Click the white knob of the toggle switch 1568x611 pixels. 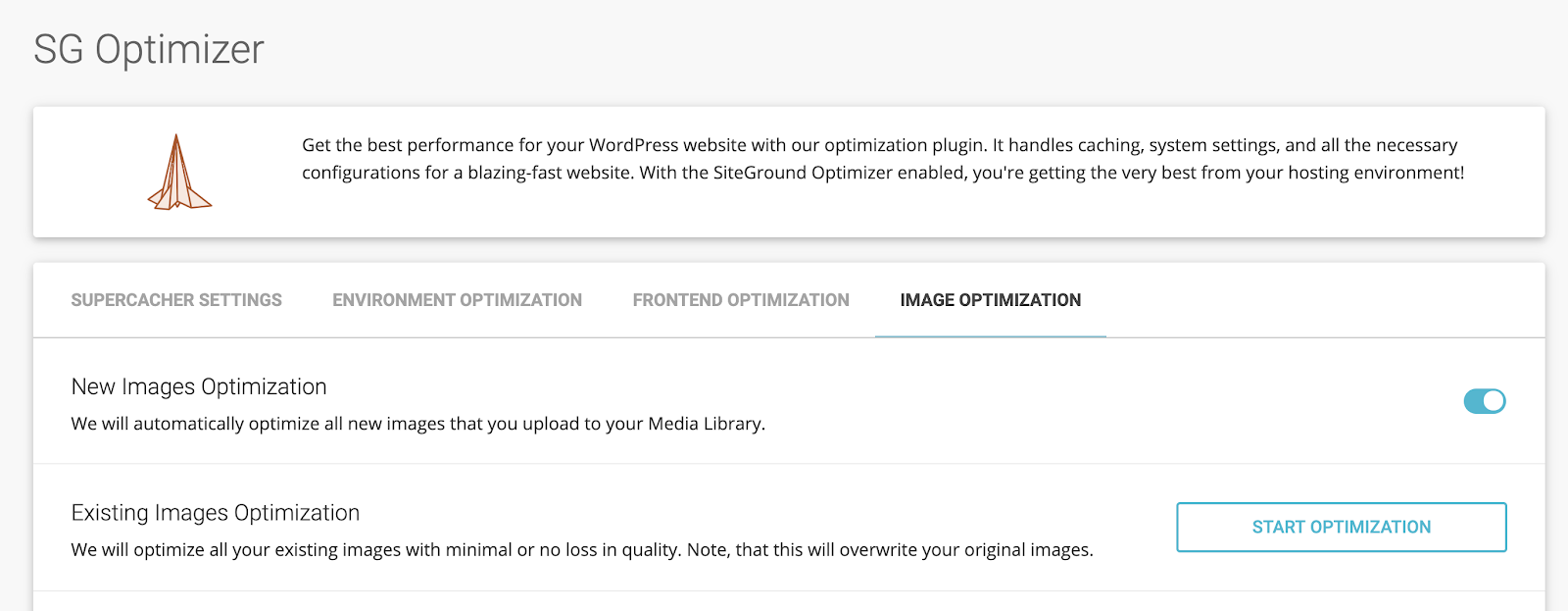click(1494, 401)
